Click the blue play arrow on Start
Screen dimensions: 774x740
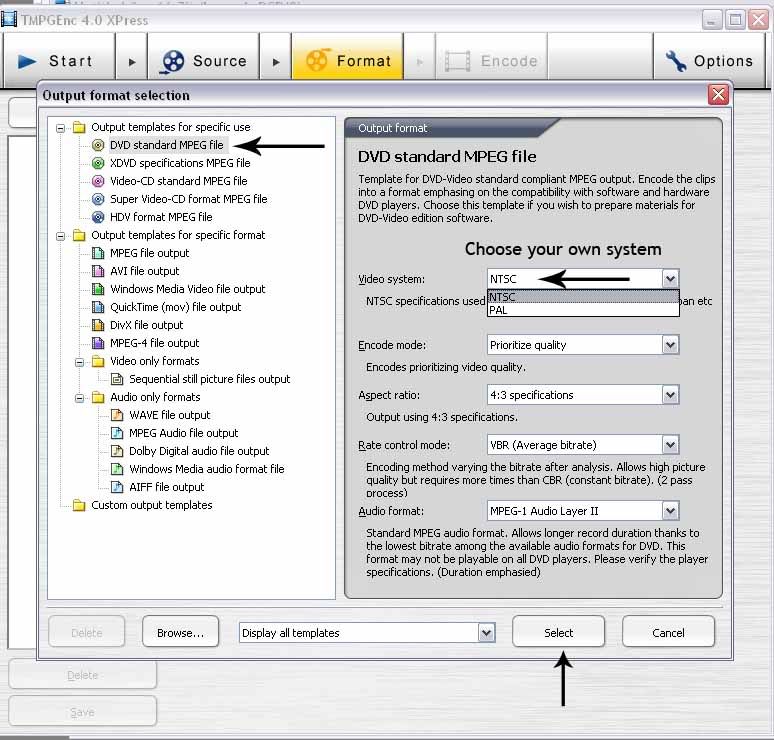pos(27,62)
